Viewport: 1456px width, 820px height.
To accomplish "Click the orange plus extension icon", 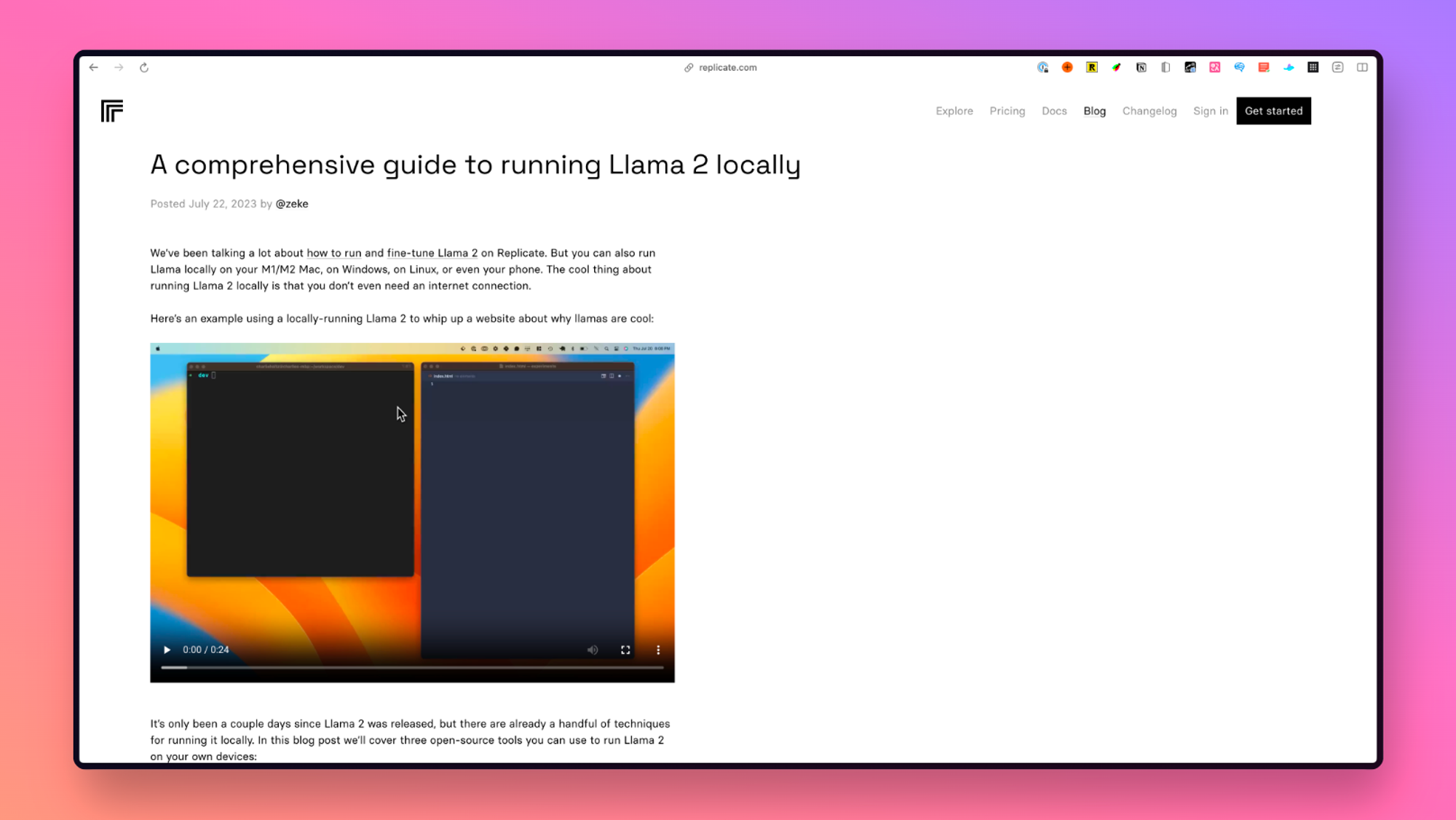I will [1067, 67].
